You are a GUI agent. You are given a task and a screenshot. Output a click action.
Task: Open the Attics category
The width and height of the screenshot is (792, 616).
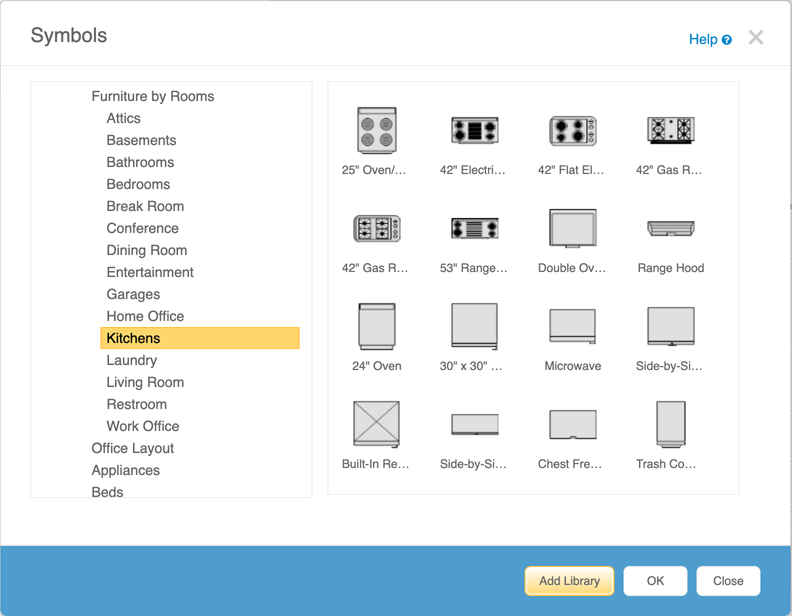point(123,118)
